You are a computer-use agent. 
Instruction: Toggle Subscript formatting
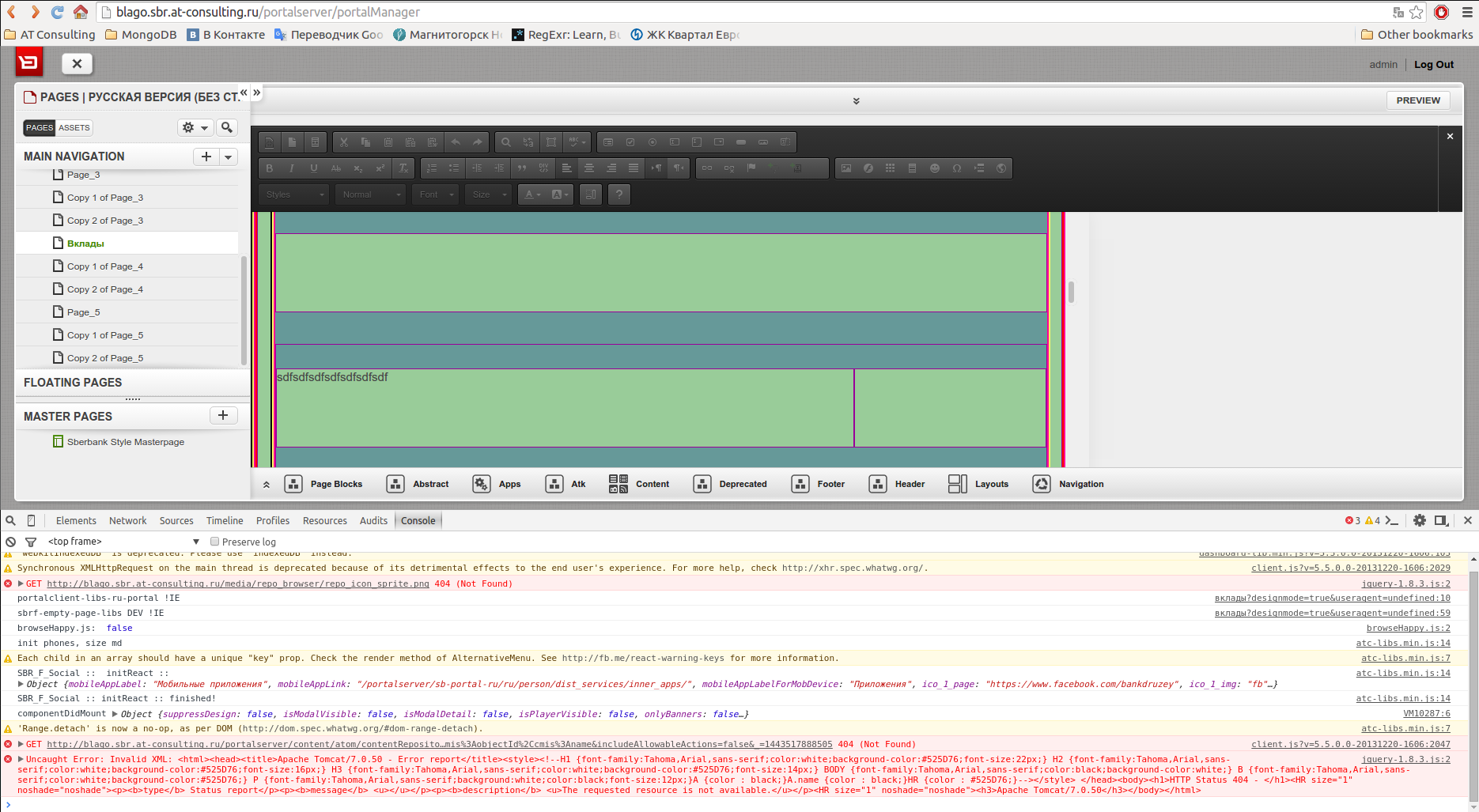pyautogui.click(x=358, y=168)
